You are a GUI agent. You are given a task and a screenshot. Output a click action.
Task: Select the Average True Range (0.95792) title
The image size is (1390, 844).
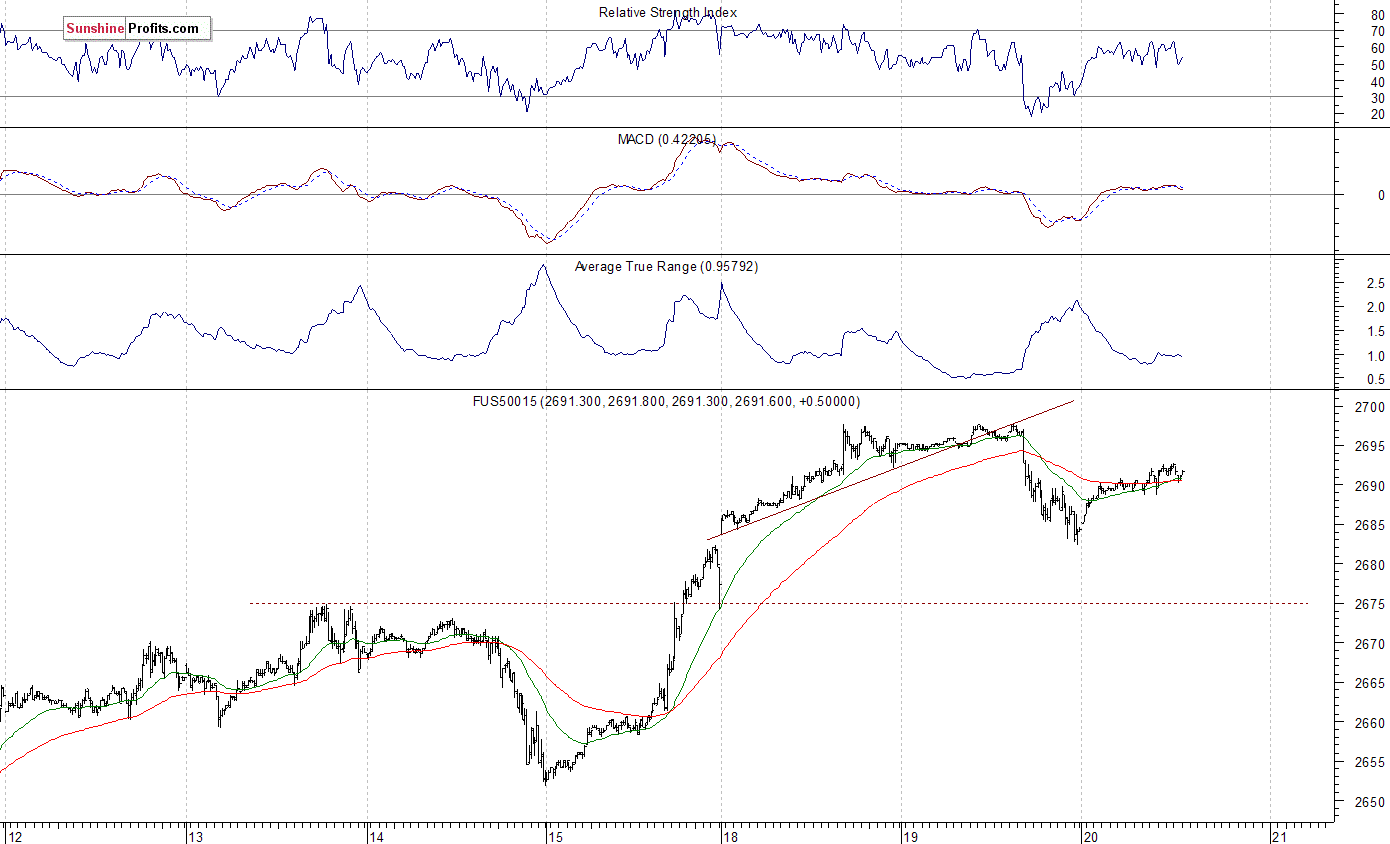[x=667, y=267]
